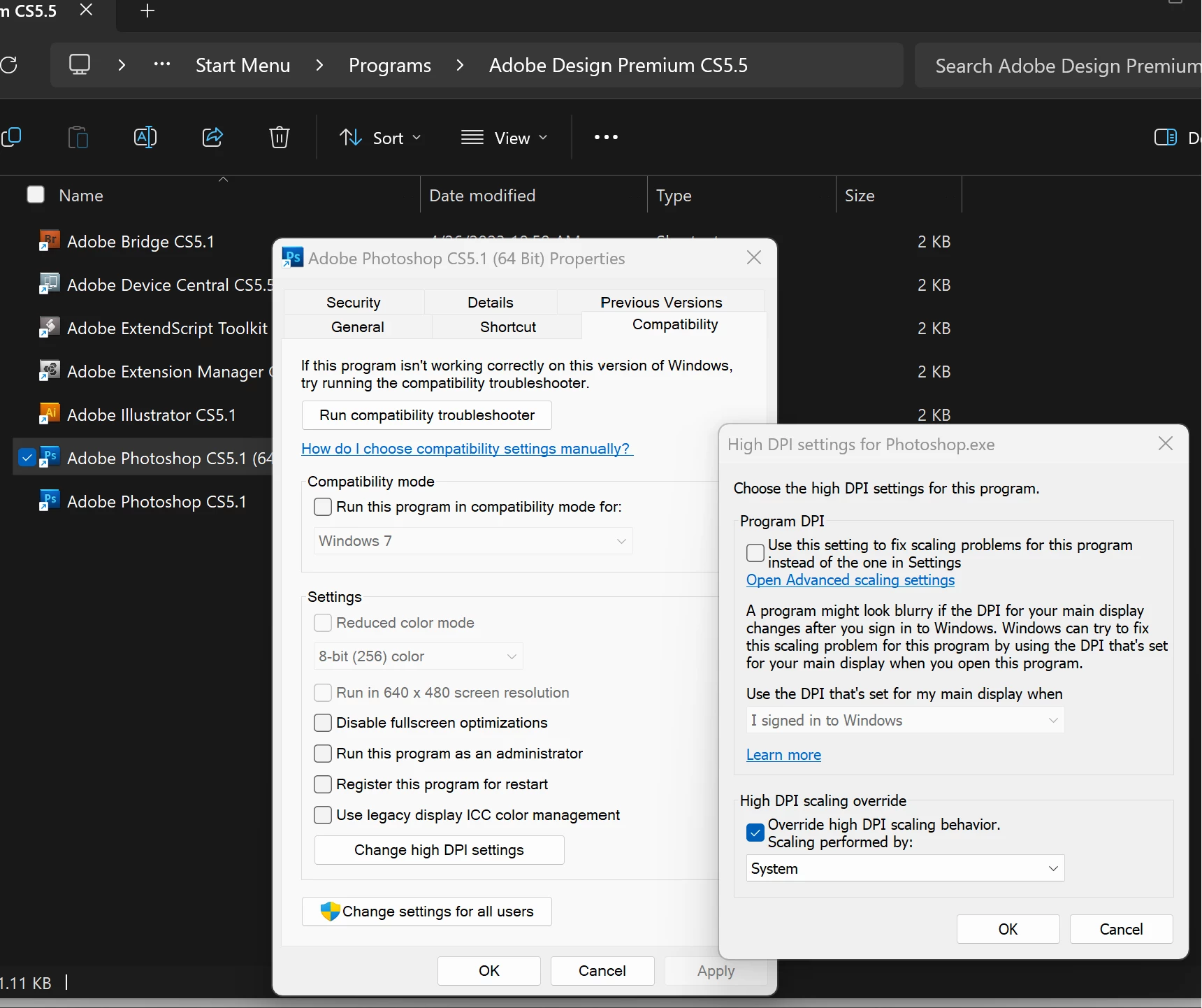Click the Rename icon in Explorer toolbar
Viewport: 1202px width, 1008px height.
(145, 137)
